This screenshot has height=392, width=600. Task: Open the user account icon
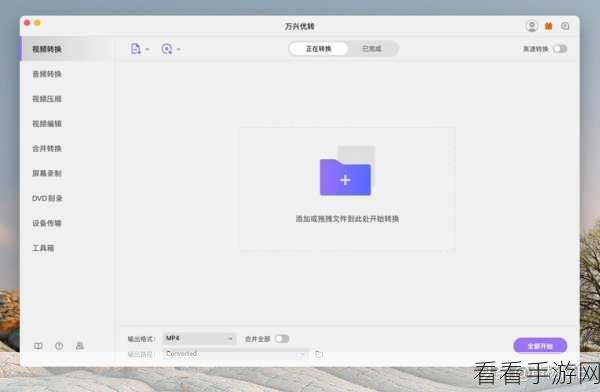[x=532, y=26]
